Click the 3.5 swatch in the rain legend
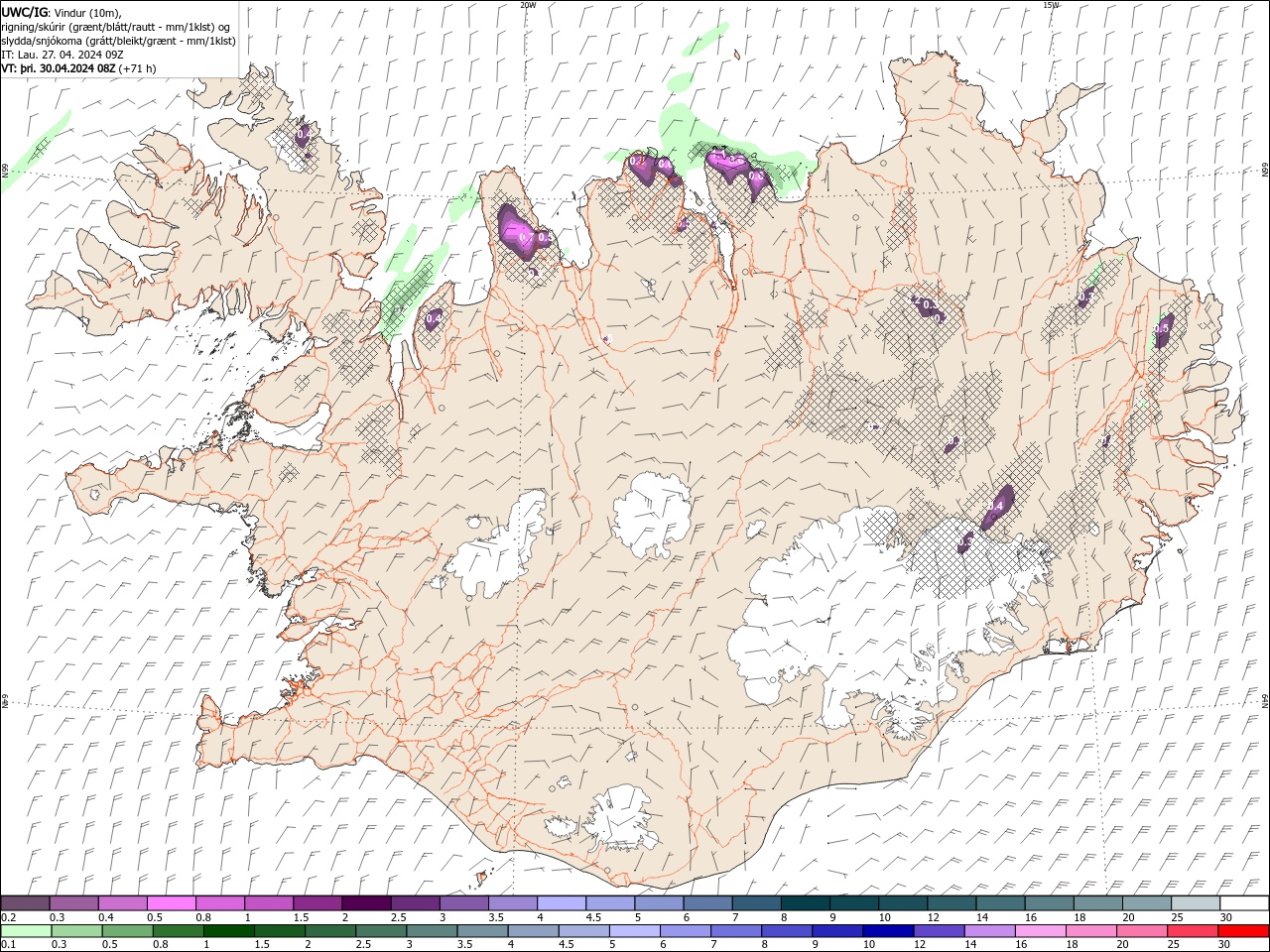1270x952 pixels. click(481, 931)
